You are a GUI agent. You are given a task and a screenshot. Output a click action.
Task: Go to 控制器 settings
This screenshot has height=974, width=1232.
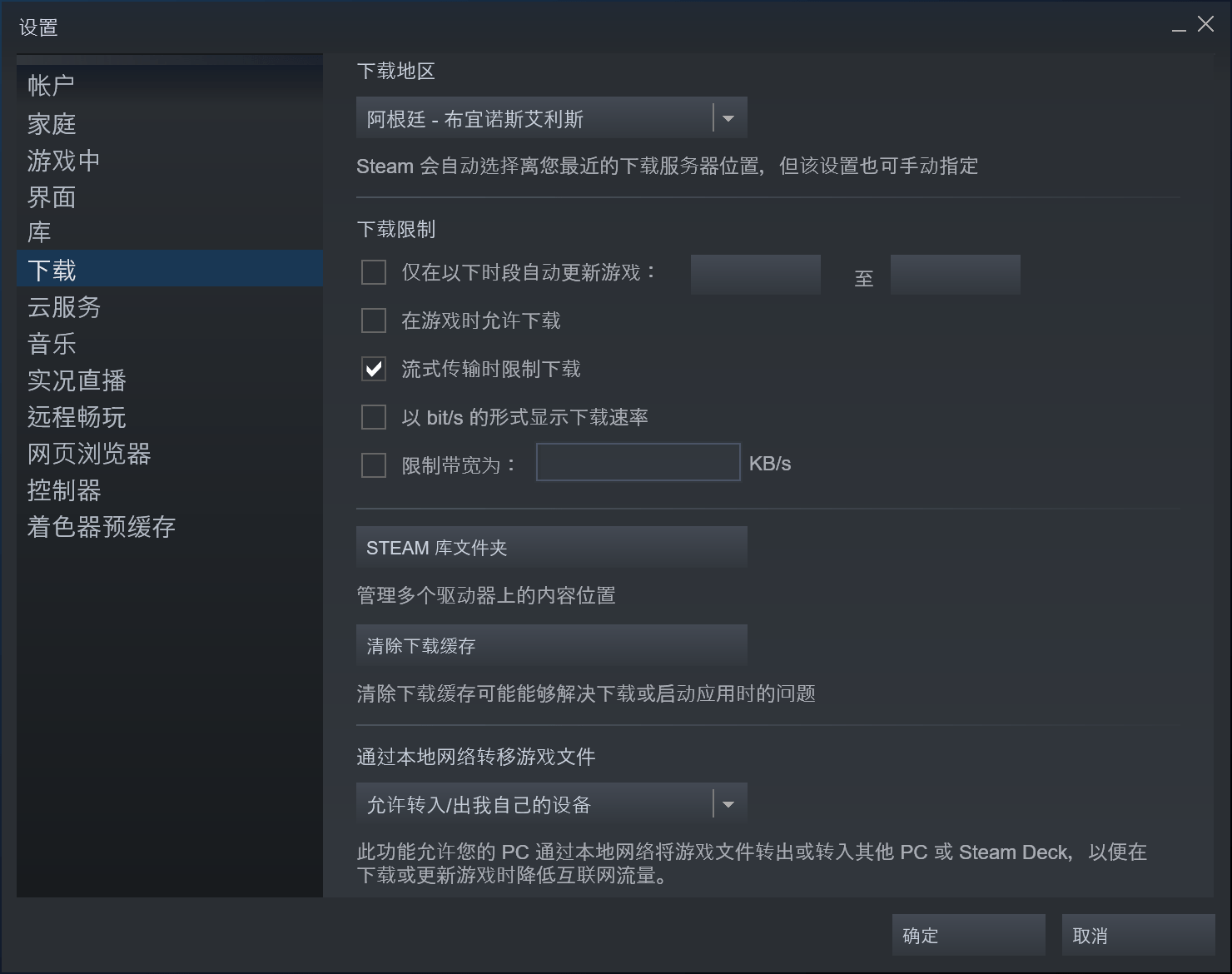tap(170, 490)
